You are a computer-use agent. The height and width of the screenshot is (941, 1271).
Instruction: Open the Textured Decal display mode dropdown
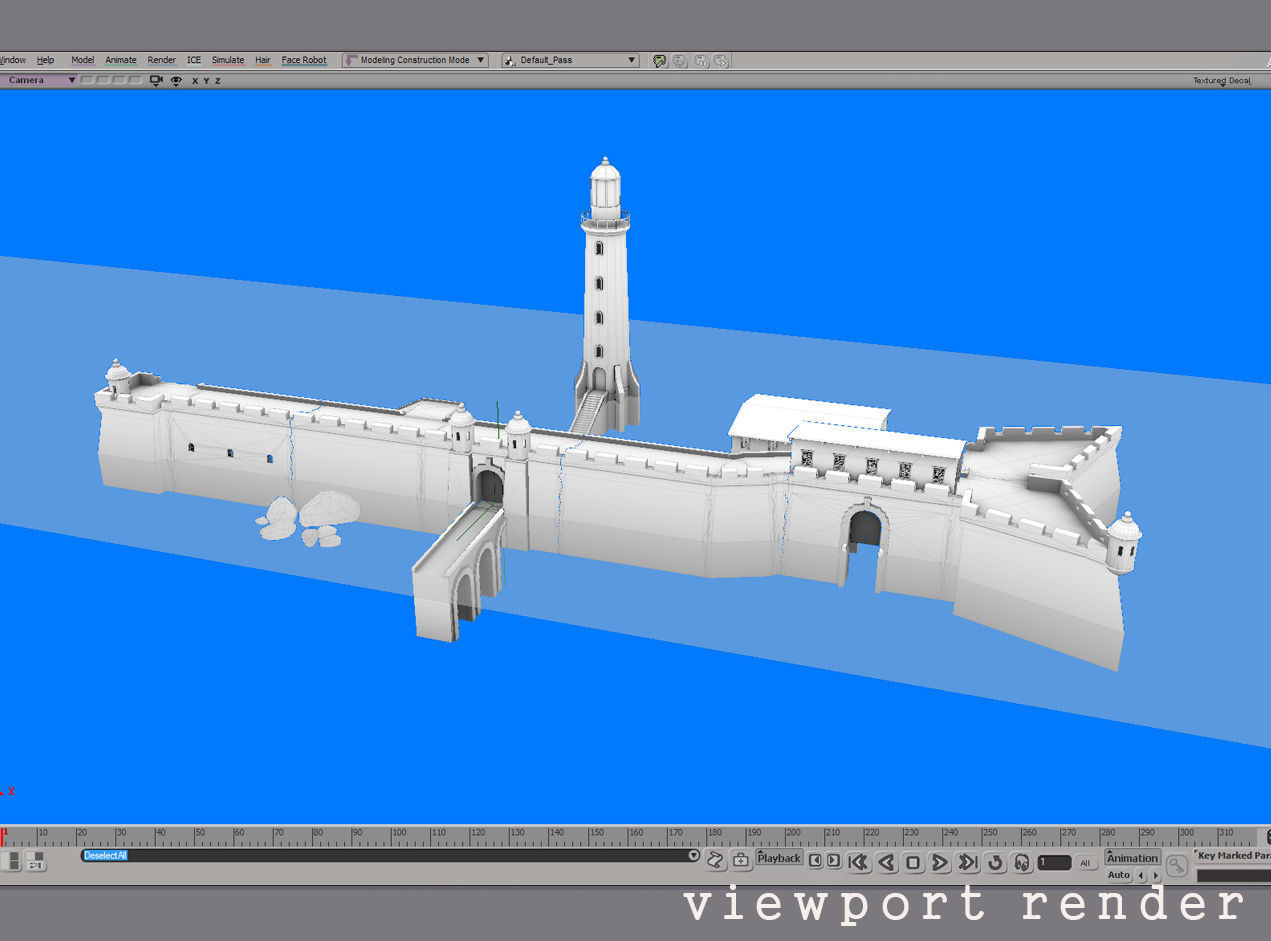pyautogui.click(x=1222, y=81)
